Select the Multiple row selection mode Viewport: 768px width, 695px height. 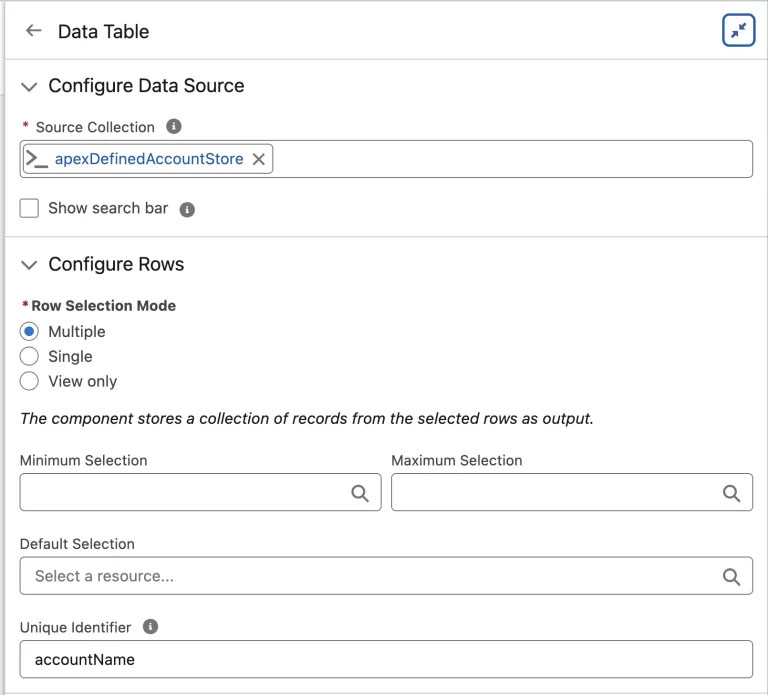click(x=30, y=332)
